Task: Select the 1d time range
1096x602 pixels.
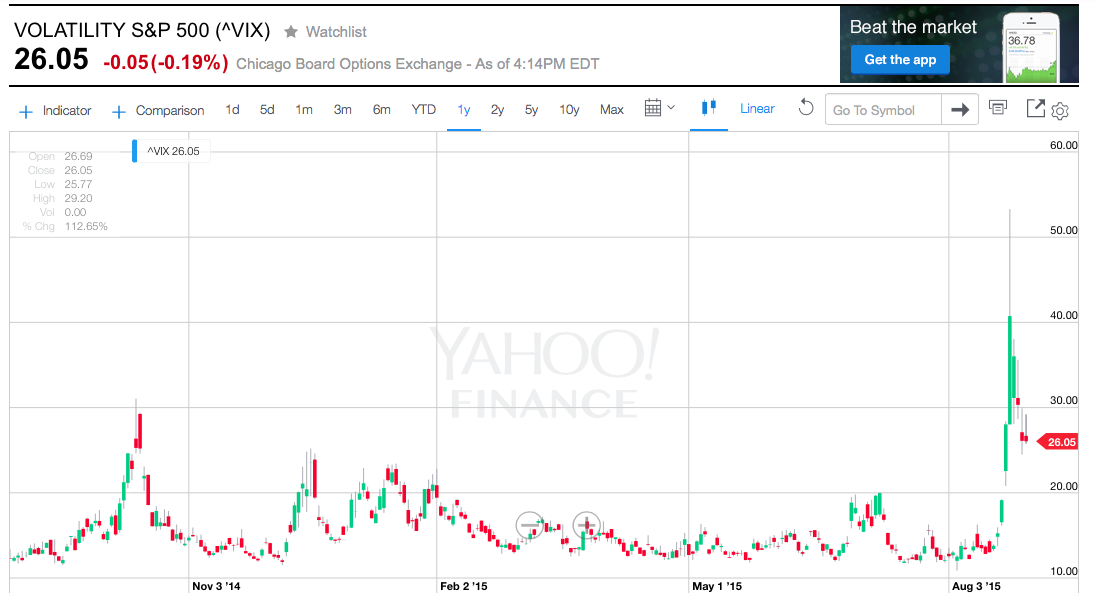Action: coord(232,110)
